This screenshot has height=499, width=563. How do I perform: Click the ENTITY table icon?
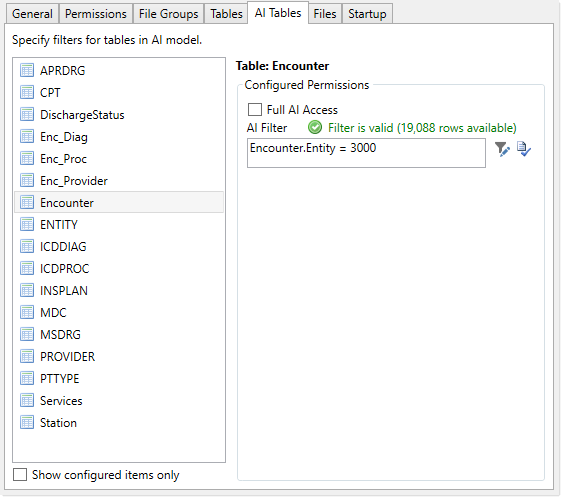(x=27, y=224)
